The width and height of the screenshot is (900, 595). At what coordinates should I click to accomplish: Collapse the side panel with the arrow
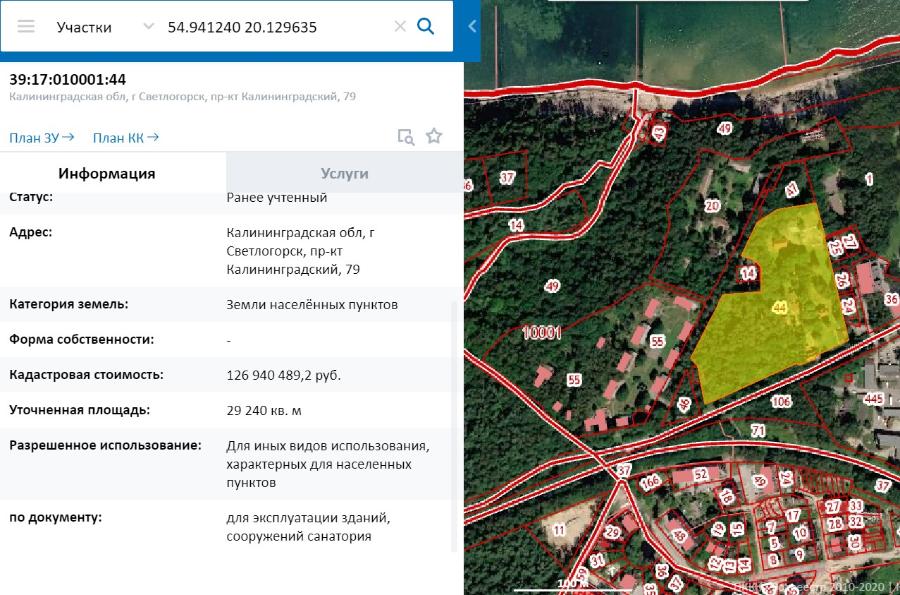[x=472, y=27]
